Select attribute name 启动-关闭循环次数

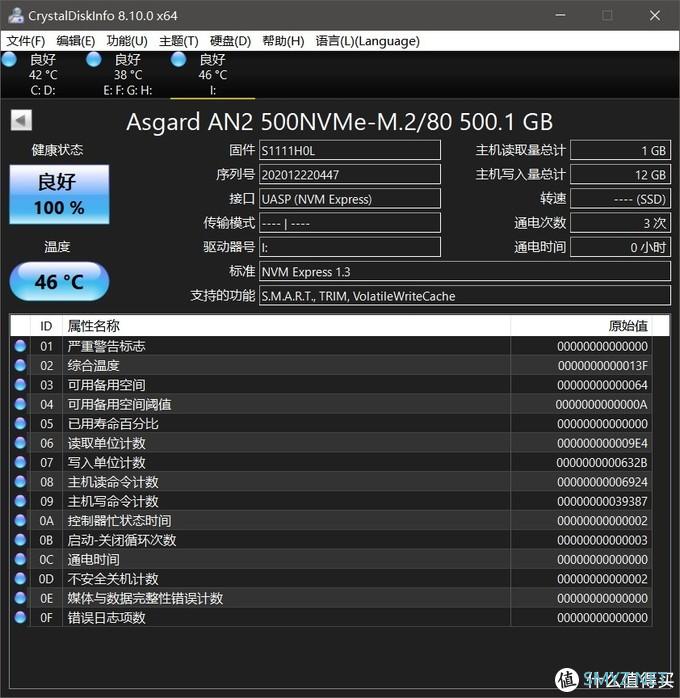[122, 540]
